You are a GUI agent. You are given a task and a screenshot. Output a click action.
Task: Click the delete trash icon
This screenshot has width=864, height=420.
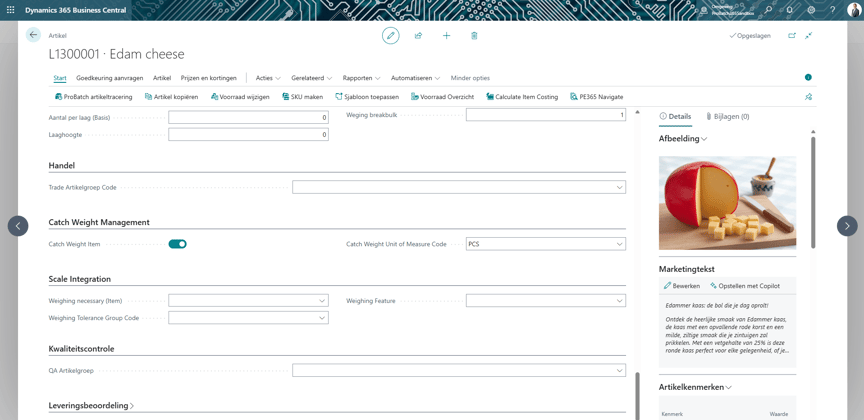pos(474,35)
